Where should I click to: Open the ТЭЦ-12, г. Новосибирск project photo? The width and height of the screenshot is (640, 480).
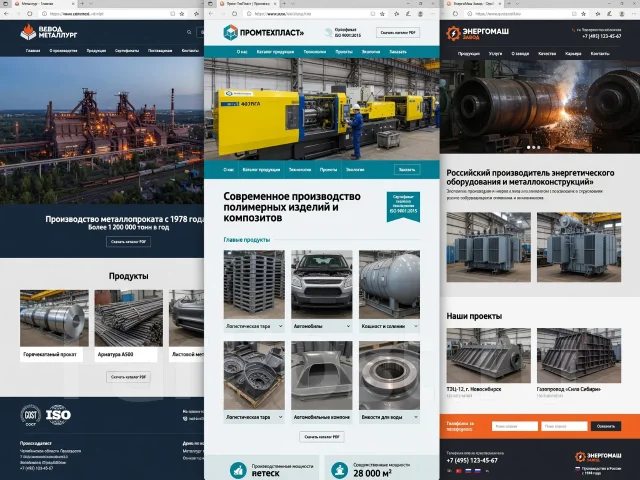pos(489,356)
